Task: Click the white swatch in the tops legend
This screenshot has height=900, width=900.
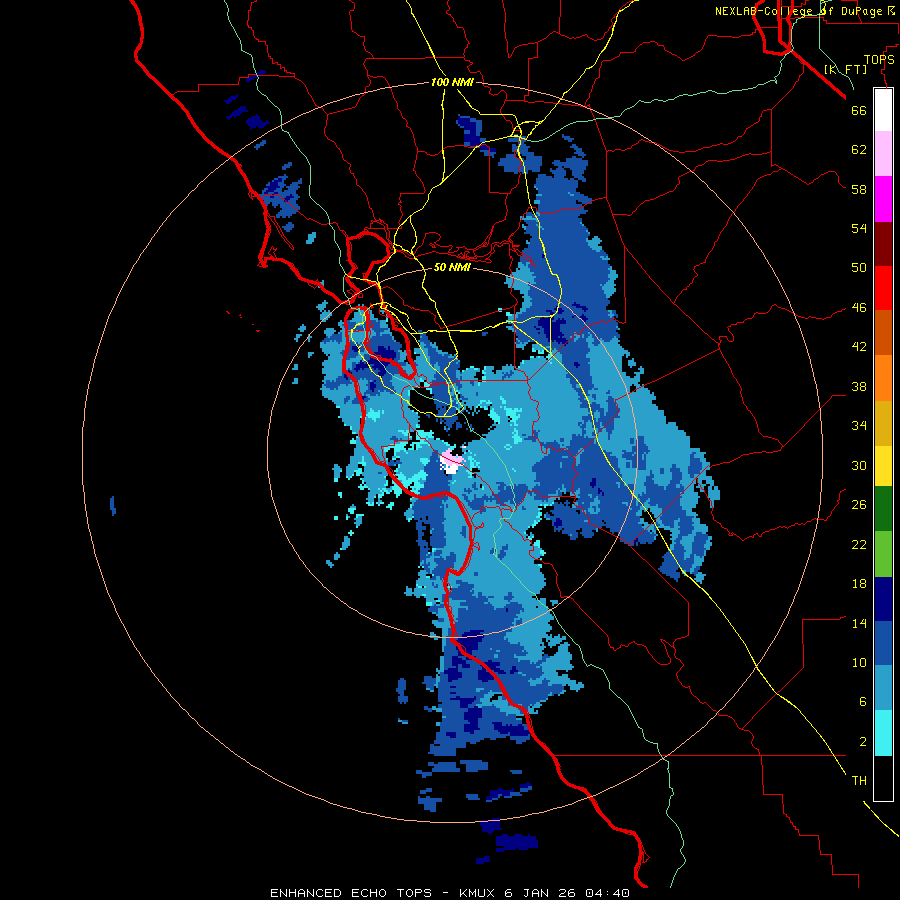Action: (883, 110)
